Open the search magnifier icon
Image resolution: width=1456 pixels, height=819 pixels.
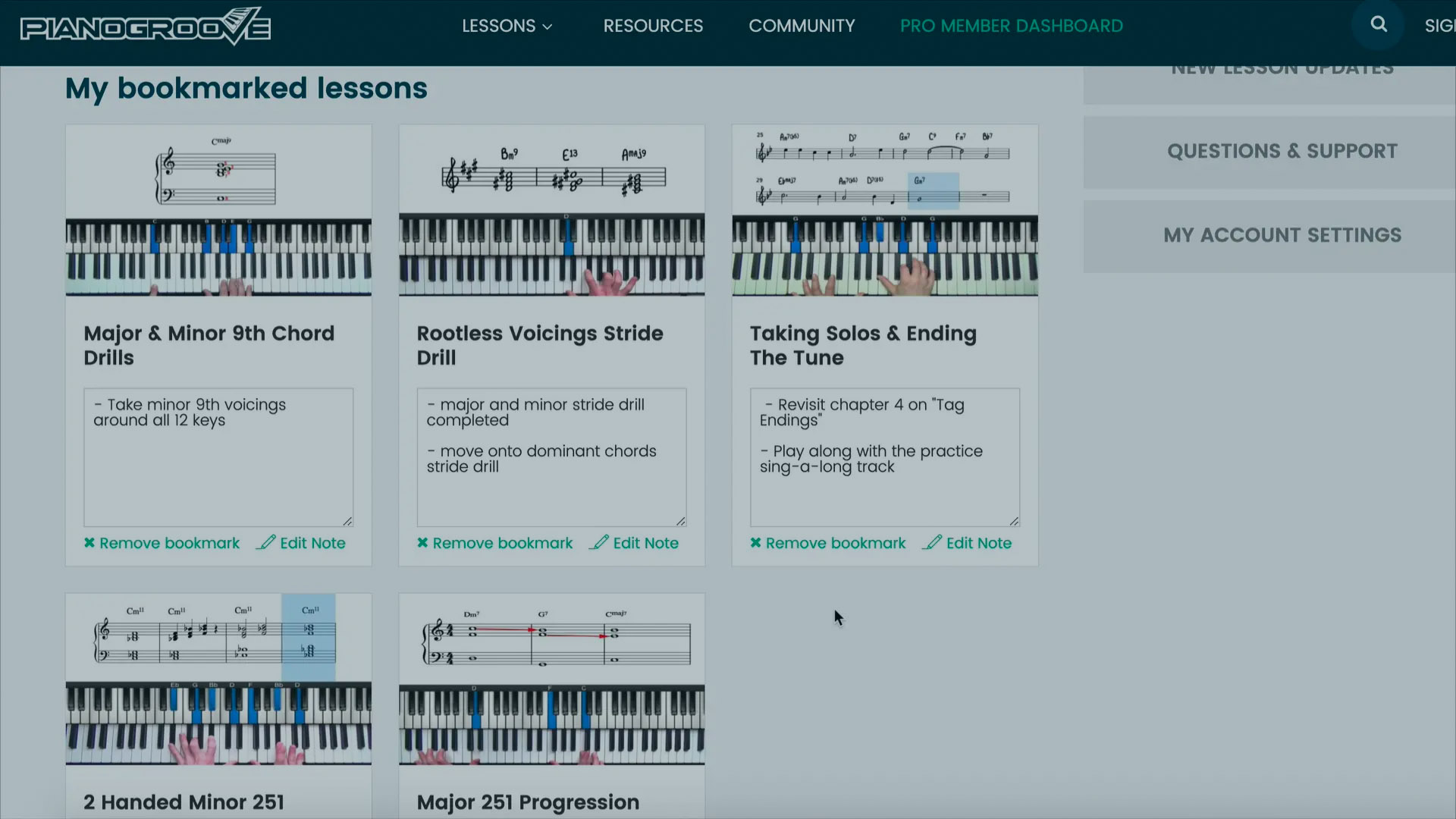click(1379, 24)
